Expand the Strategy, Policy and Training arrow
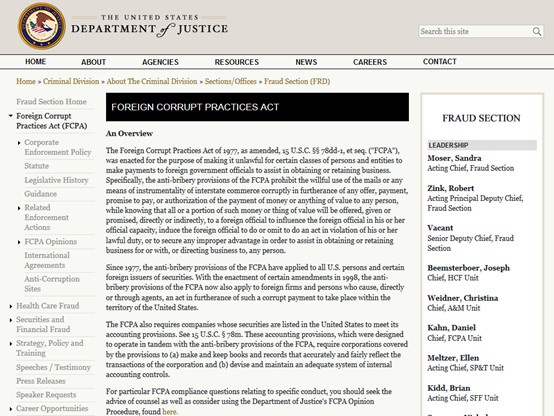Screen dimensions: 554x416 pyautogui.click(x=11, y=344)
